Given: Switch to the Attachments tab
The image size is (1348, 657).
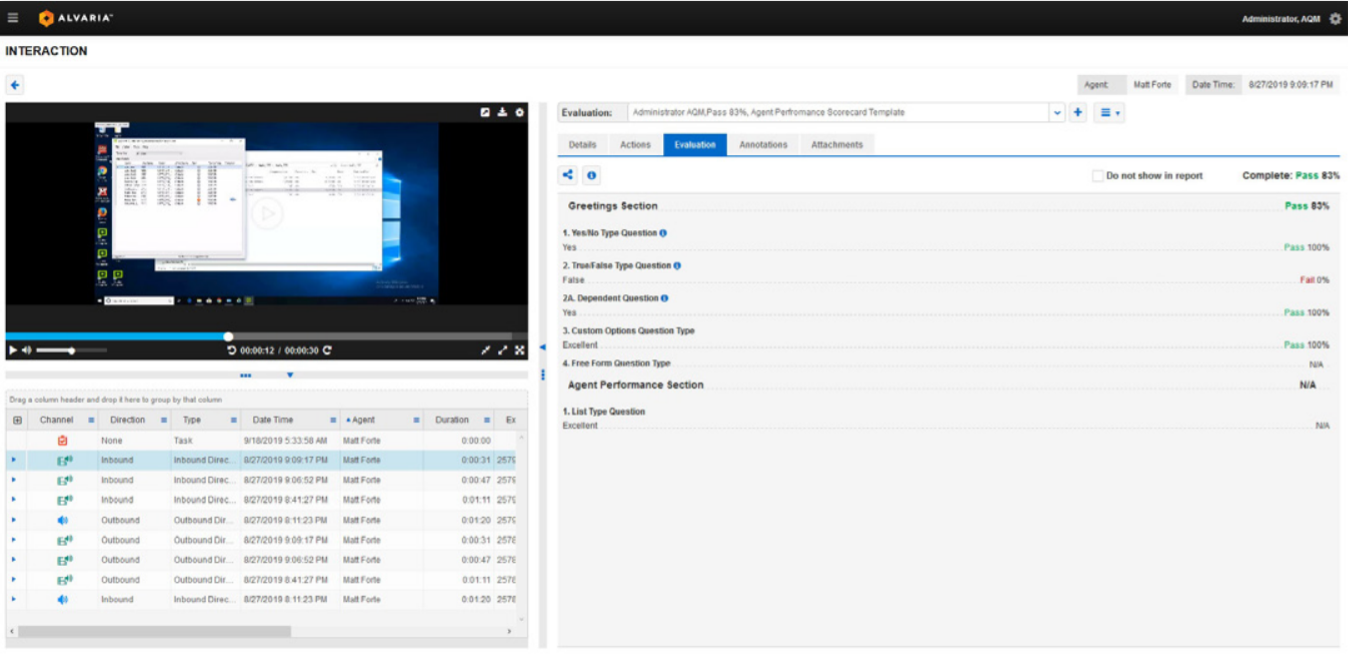Looking at the screenshot, I should pyautogui.click(x=839, y=143).
